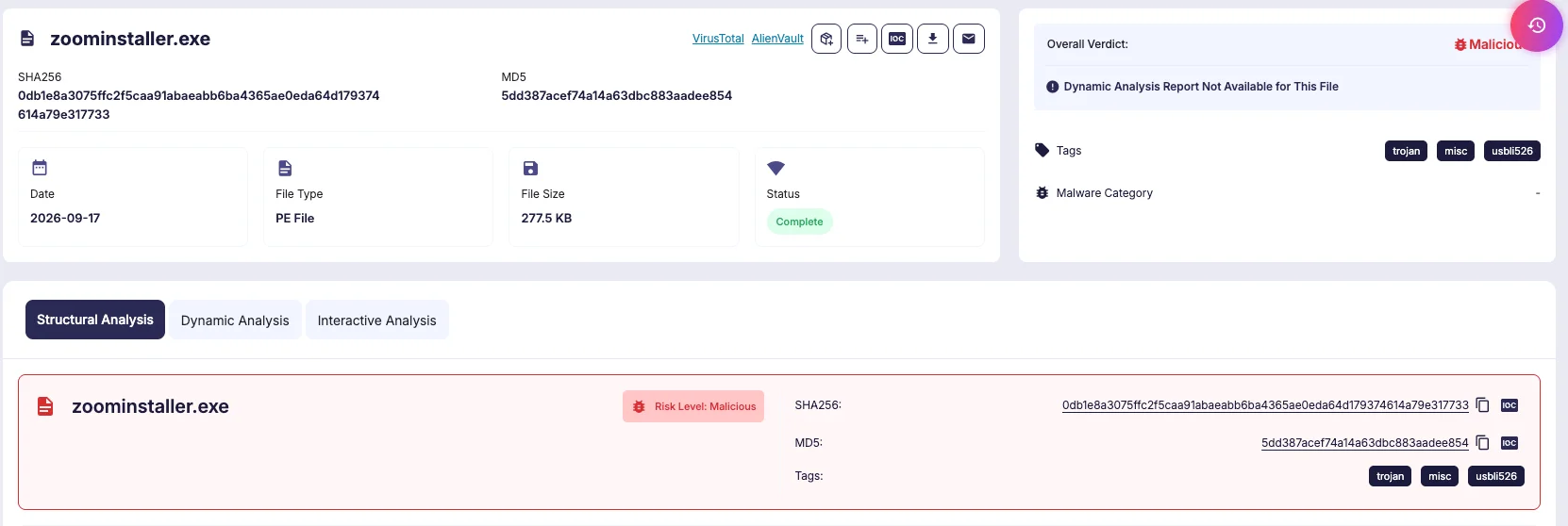The height and width of the screenshot is (526, 1568).
Task: Click the Complete status badge
Action: [x=799, y=222]
